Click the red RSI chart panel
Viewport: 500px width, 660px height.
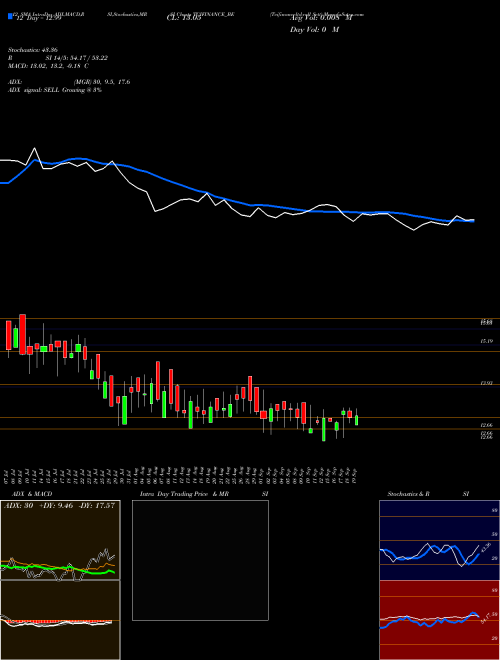(439, 620)
